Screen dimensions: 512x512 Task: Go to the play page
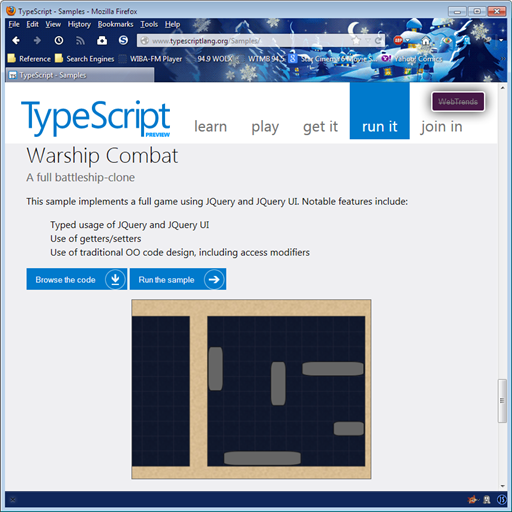pyautogui.click(x=265, y=127)
